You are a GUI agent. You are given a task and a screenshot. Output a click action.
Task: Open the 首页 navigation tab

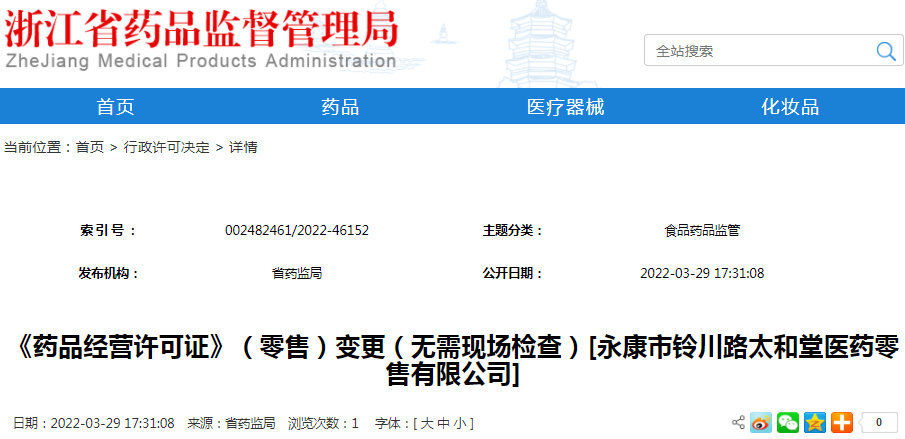click(x=115, y=107)
